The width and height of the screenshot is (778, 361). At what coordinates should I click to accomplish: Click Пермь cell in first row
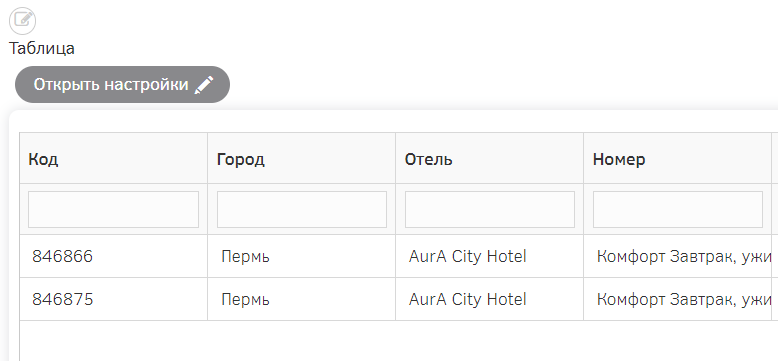click(245, 257)
